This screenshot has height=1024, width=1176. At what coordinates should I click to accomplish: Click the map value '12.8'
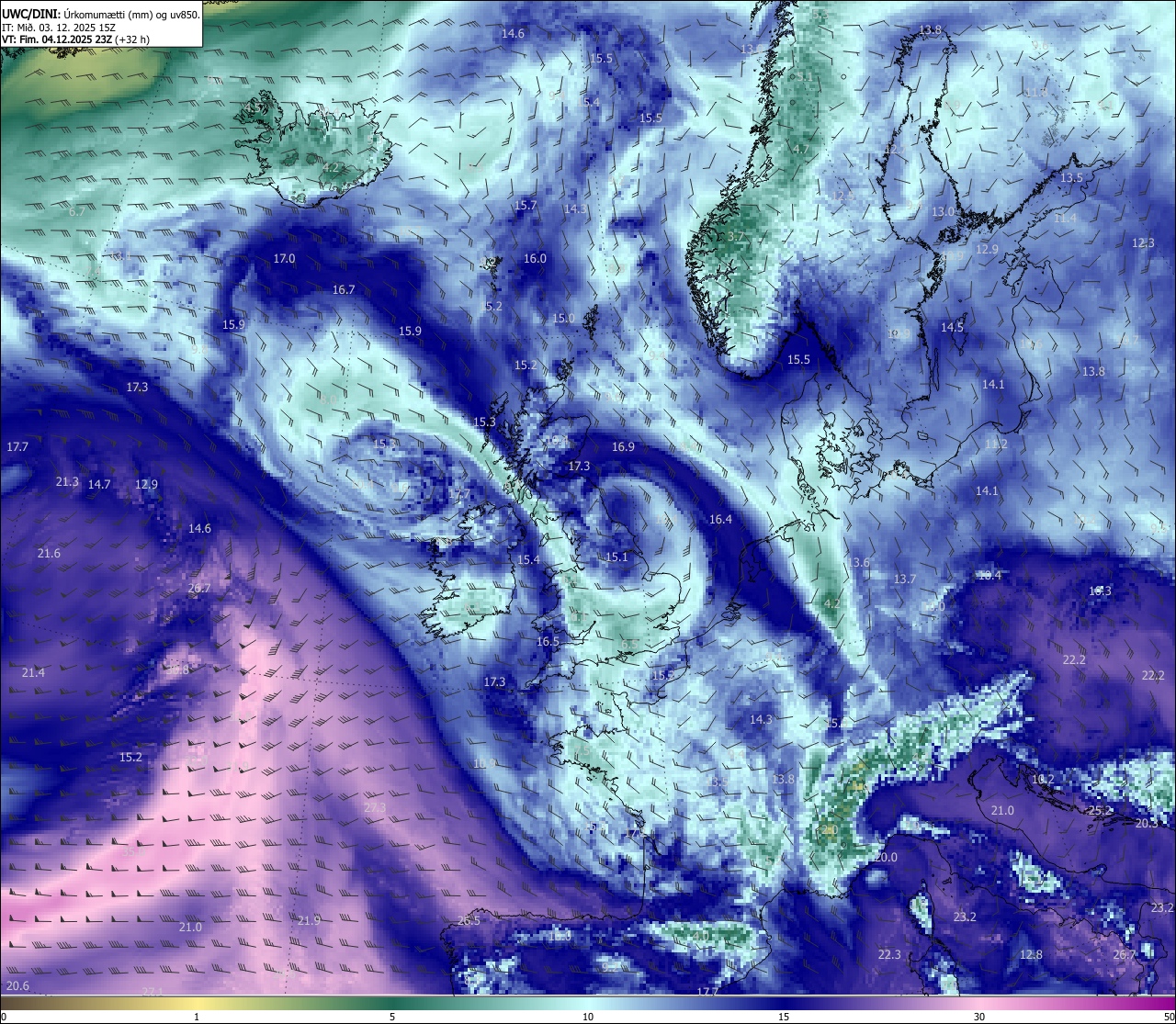point(1031,954)
